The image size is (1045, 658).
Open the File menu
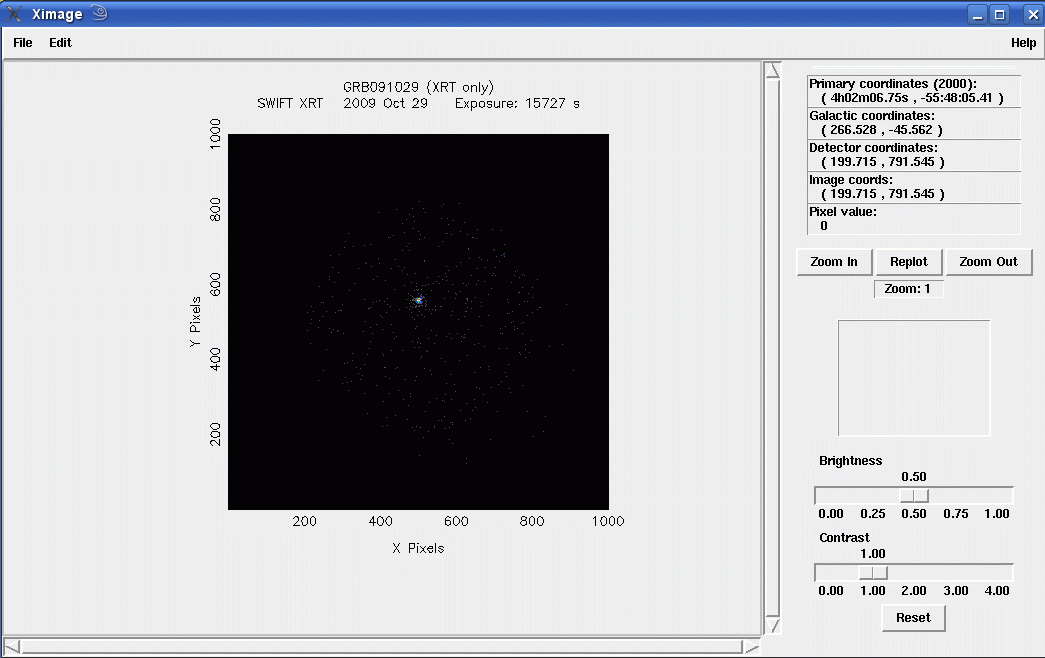(22, 43)
